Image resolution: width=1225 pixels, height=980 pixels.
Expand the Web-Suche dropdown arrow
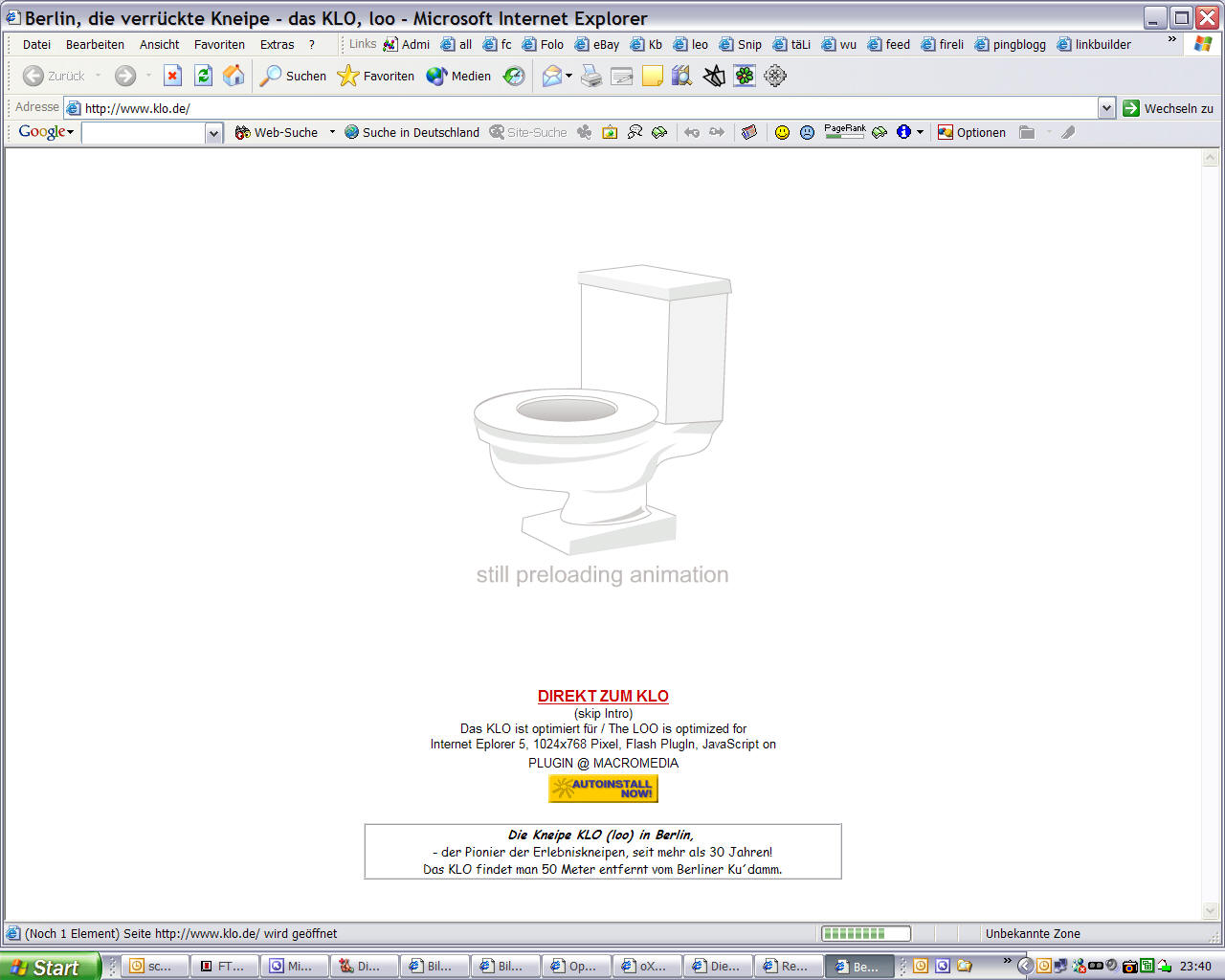click(x=332, y=132)
